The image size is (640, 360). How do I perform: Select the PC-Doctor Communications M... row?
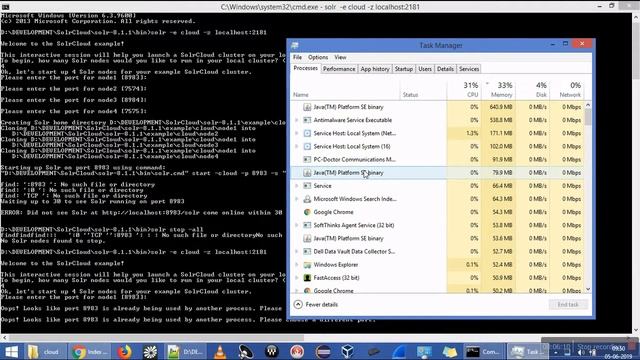438,159
